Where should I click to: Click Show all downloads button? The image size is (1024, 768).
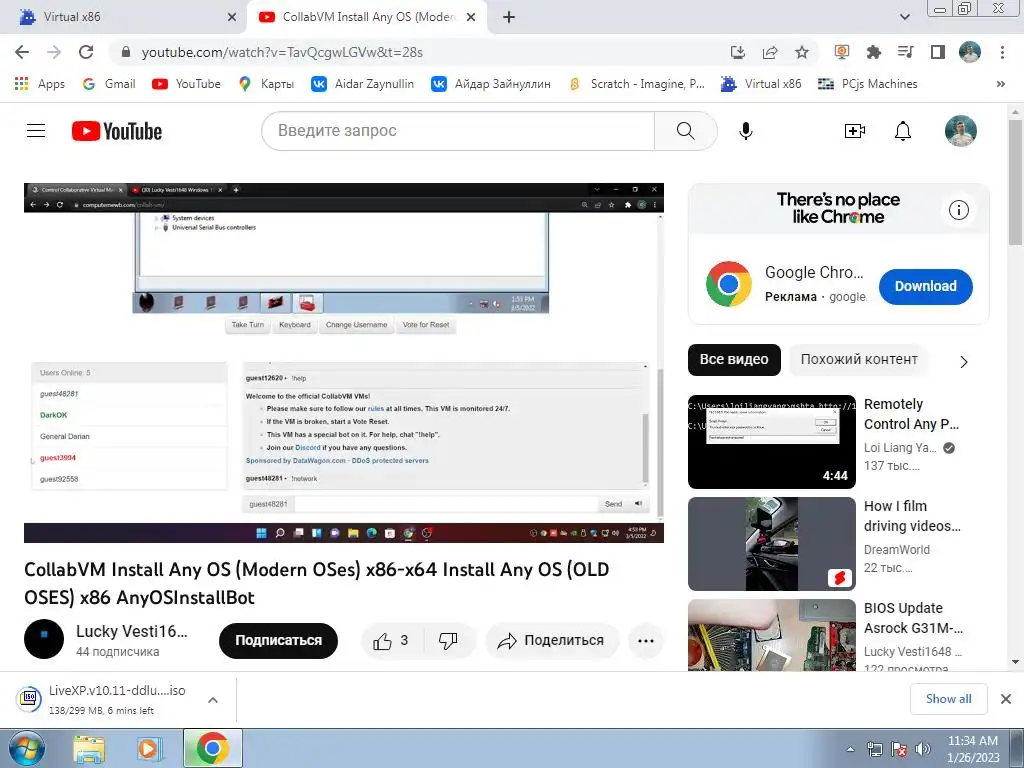[948, 699]
